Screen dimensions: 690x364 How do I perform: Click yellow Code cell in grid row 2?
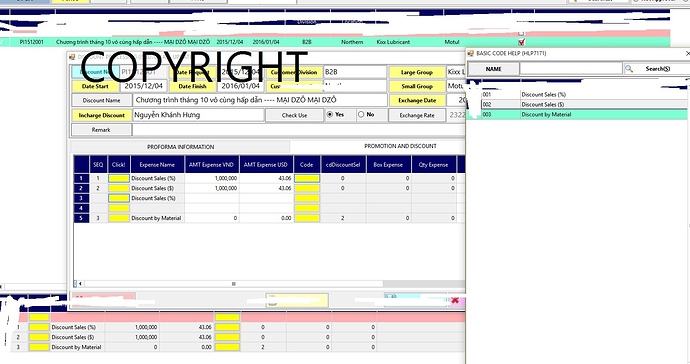click(x=307, y=188)
